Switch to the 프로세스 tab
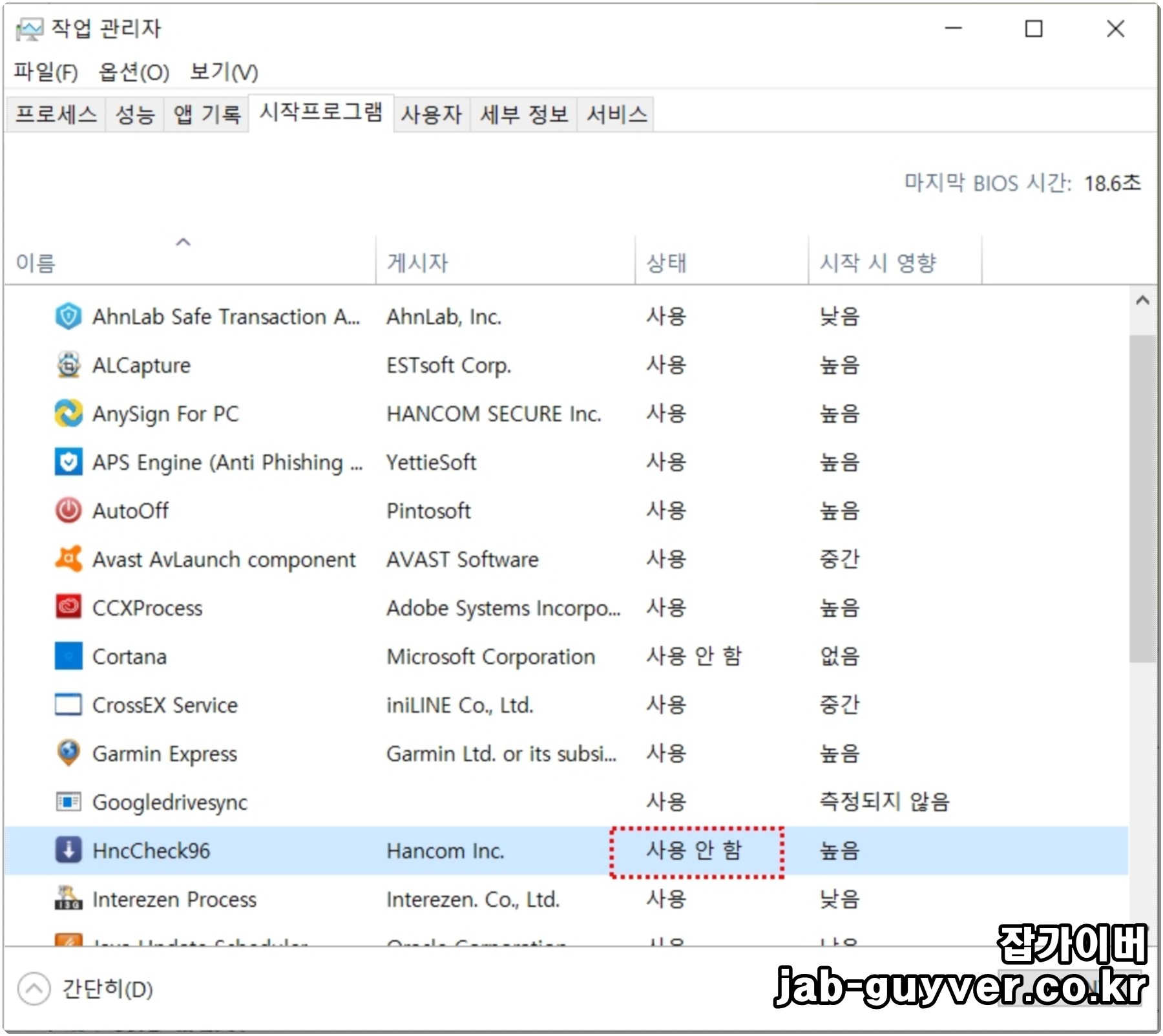 56,114
